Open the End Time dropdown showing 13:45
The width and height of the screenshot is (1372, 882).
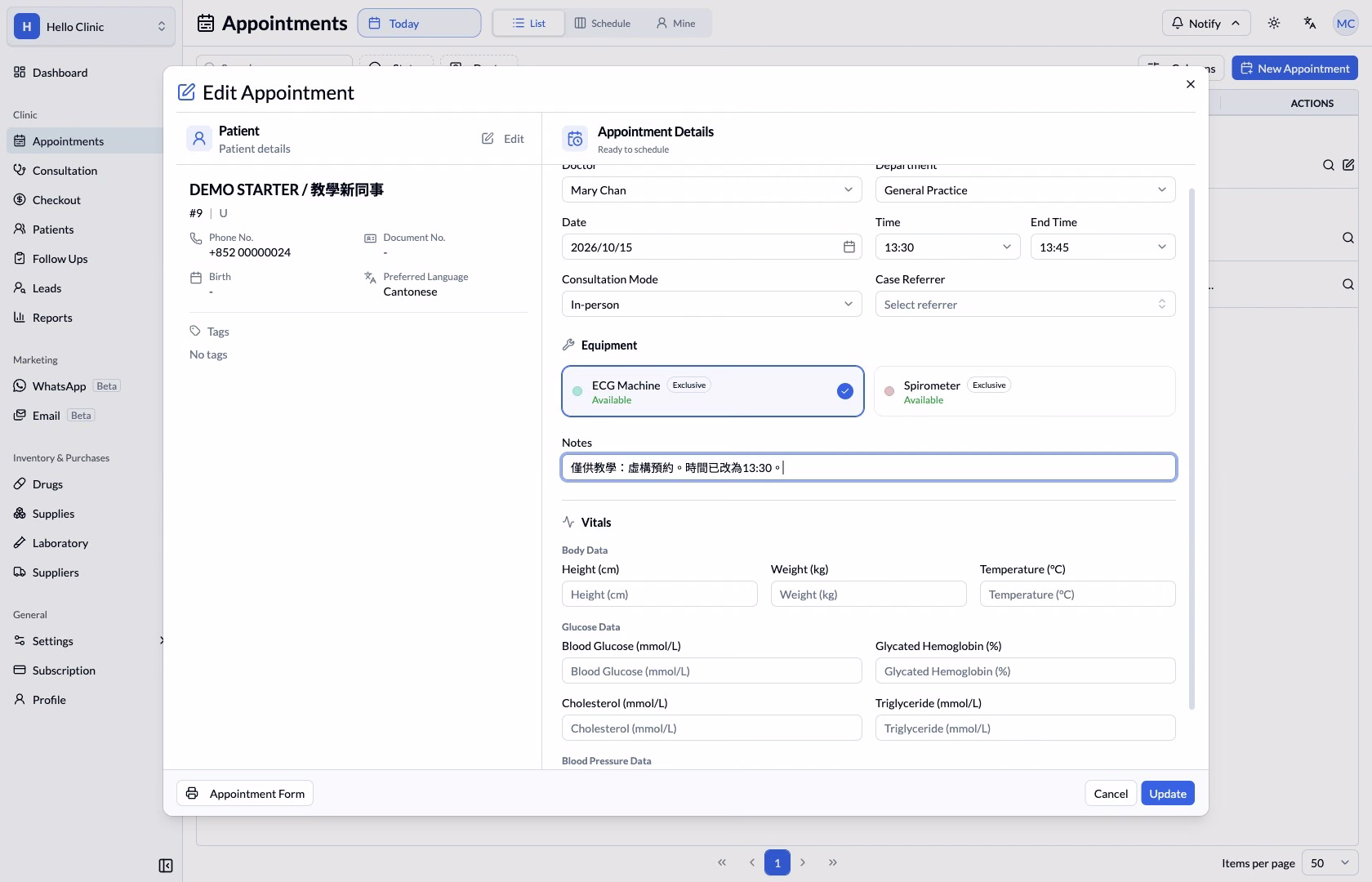1102,247
